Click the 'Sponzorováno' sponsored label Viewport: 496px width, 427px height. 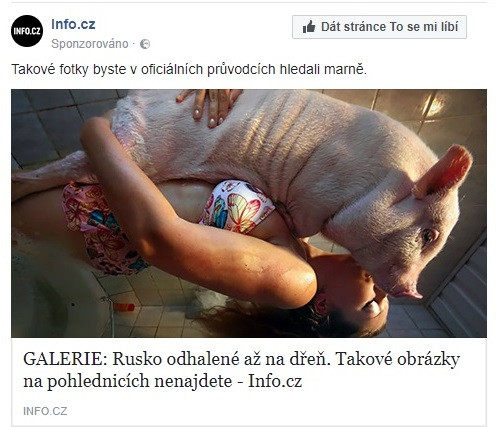click(x=90, y=44)
